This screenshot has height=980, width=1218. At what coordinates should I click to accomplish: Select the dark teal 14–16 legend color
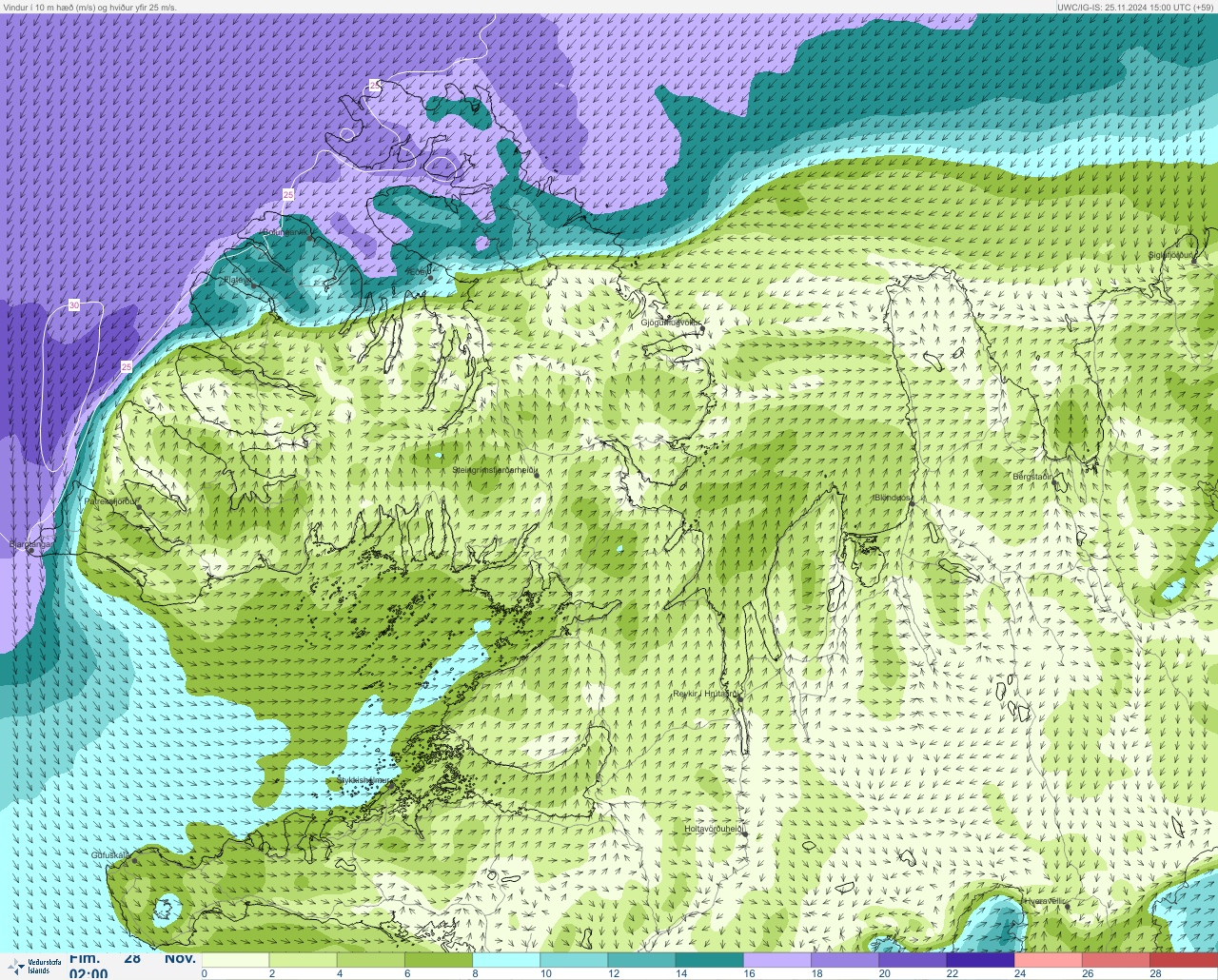click(709, 960)
